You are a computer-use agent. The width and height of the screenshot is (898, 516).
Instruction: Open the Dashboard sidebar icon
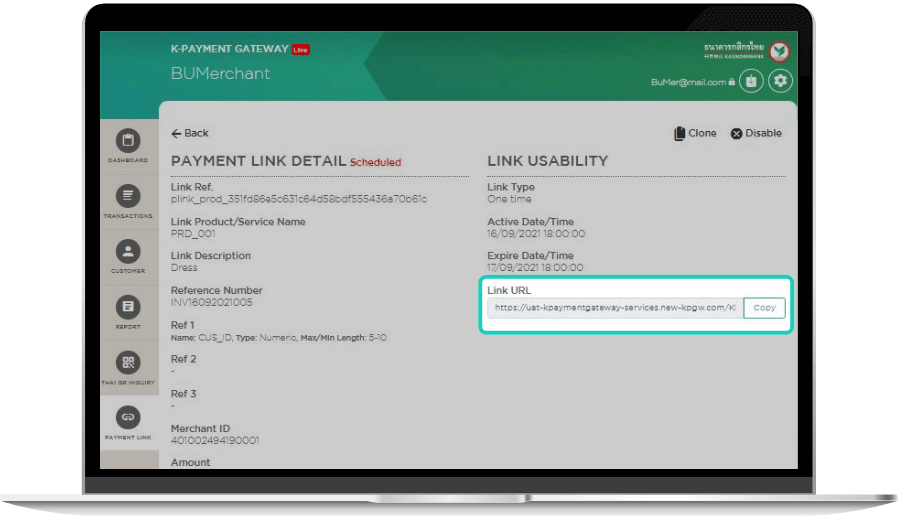tap(128, 143)
